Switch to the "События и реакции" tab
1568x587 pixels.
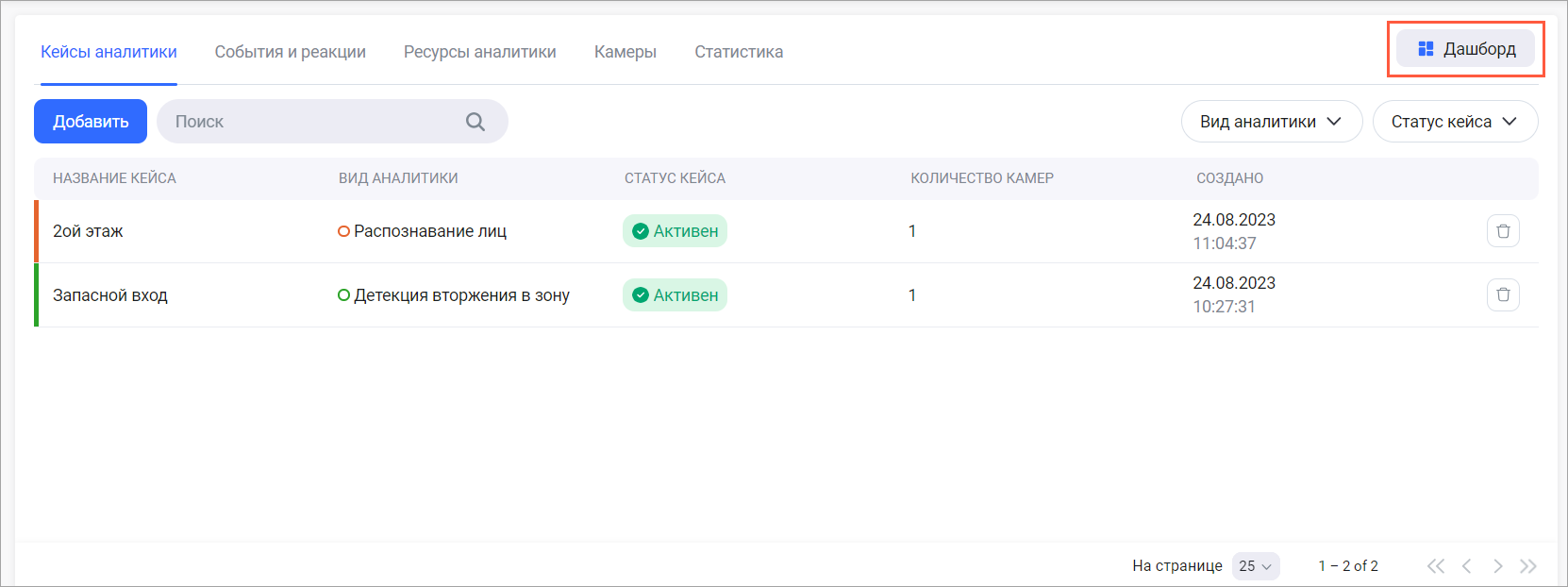[290, 52]
